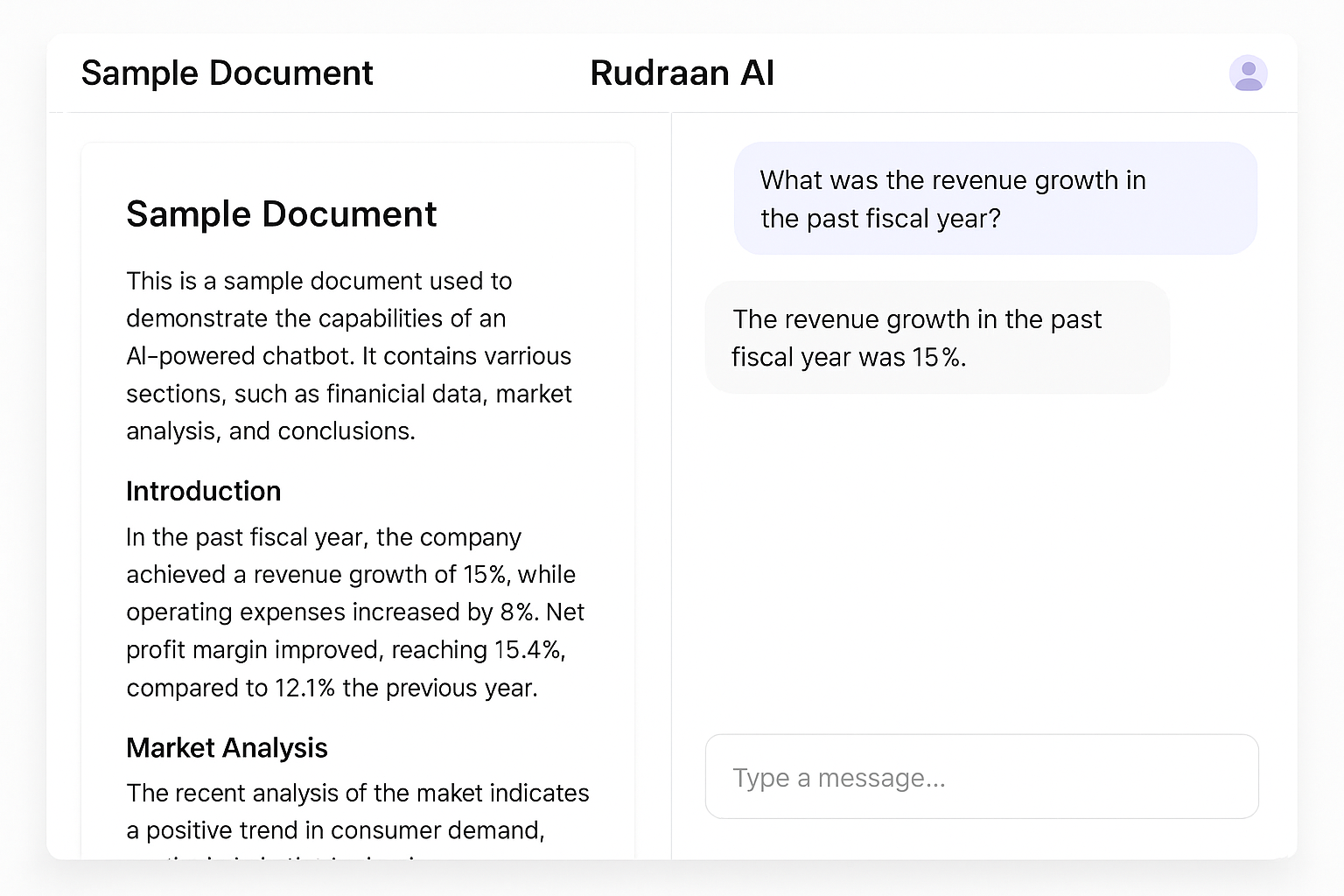The width and height of the screenshot is (1344, 896).
Task: Click the "8%" operating expenses figure
Action: (x=517, y=612)
